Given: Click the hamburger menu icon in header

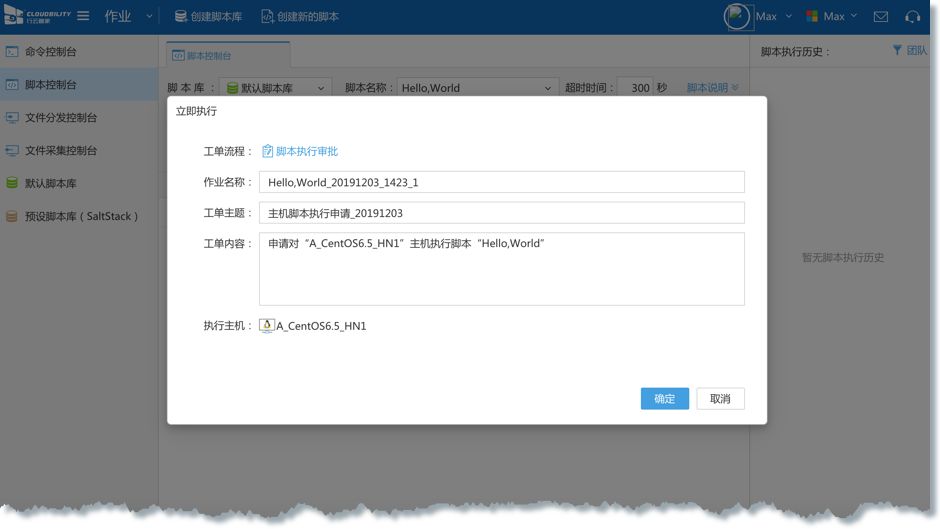Looking at the screenshot, I should pos(83,16).
